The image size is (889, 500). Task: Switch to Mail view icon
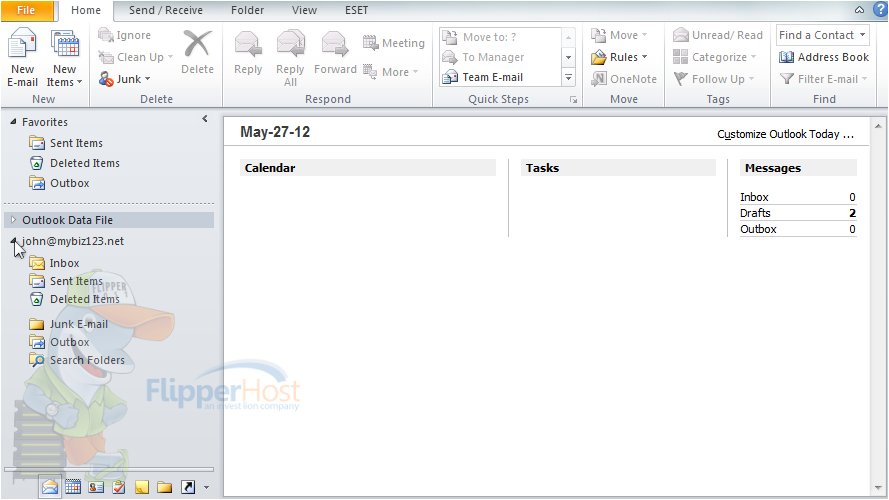coord(50,487)
